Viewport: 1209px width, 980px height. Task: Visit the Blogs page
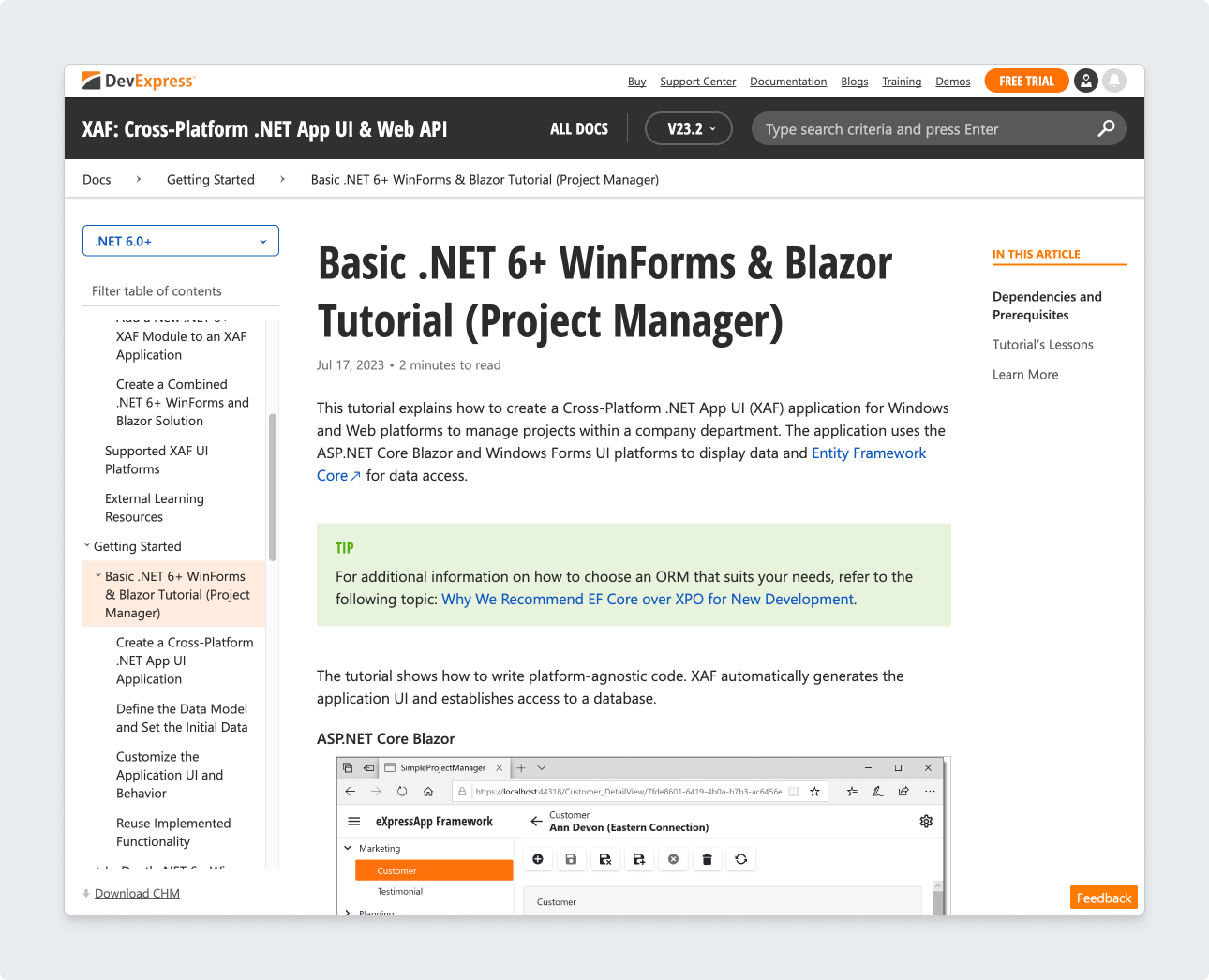855,82
